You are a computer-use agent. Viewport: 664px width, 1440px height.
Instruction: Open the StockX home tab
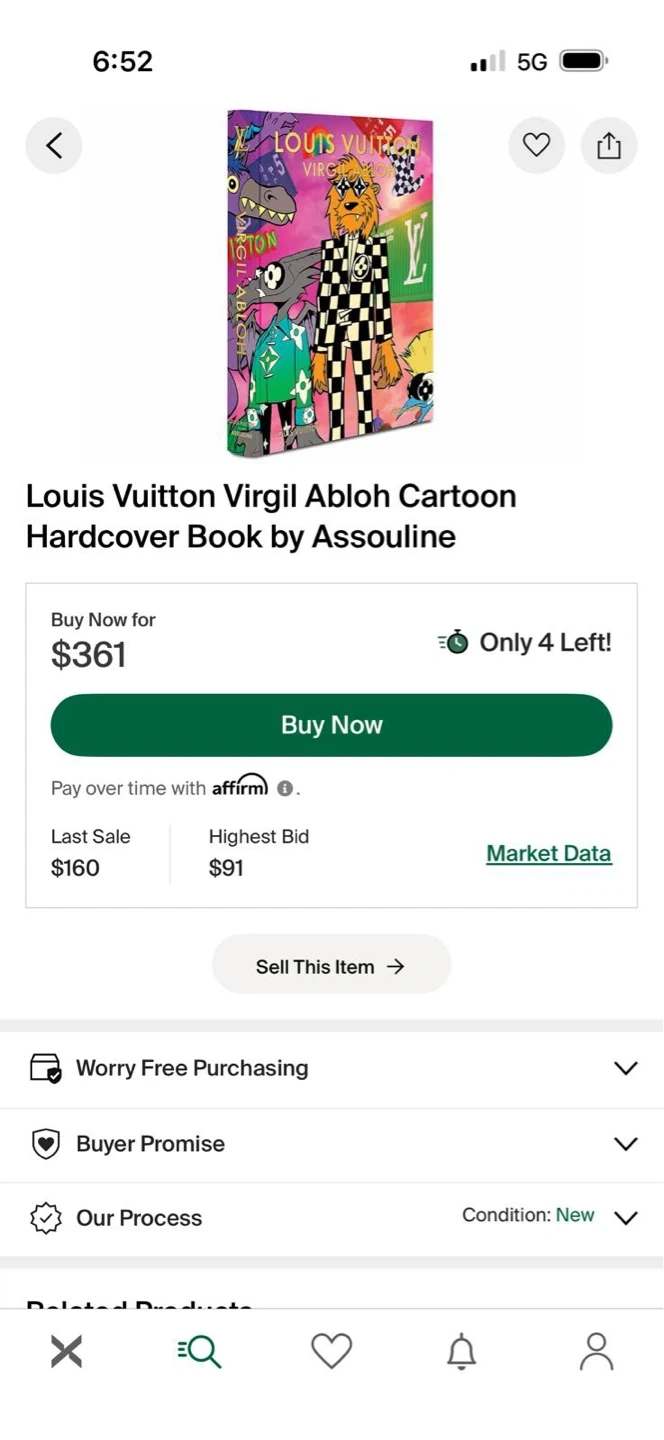coord(66,1352)
